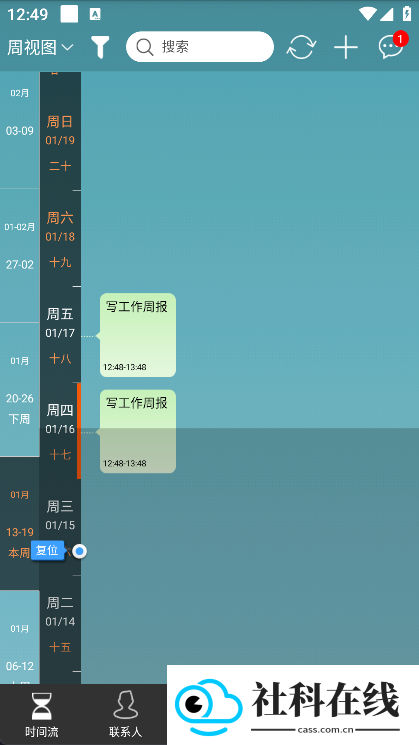This screenshot has width=419, height=745.
Task: Jump to week 27-02 in 01-02月
Action: click(x=19, y=256)
